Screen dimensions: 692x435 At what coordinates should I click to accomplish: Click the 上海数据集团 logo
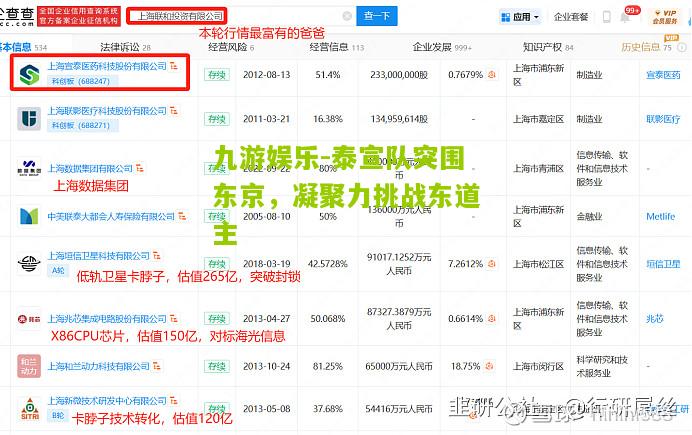click(x=29, y=168)
